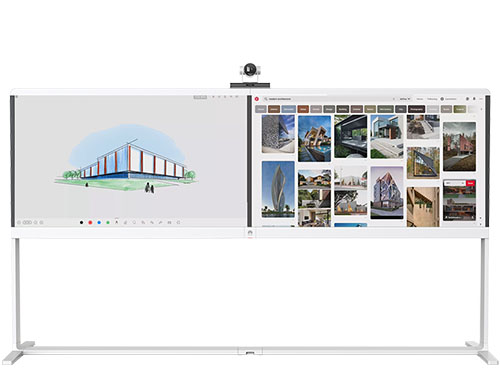The width and height of the screenshot is (500, 380).
Task: Select the dark highlighted filter chip
Action: coord(416,109)
